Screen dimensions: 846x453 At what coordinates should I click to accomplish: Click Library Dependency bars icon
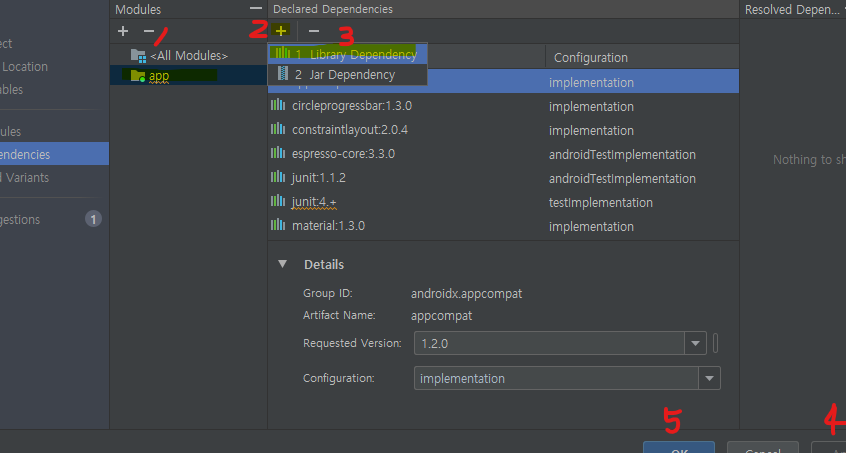(x=283, y=53)
